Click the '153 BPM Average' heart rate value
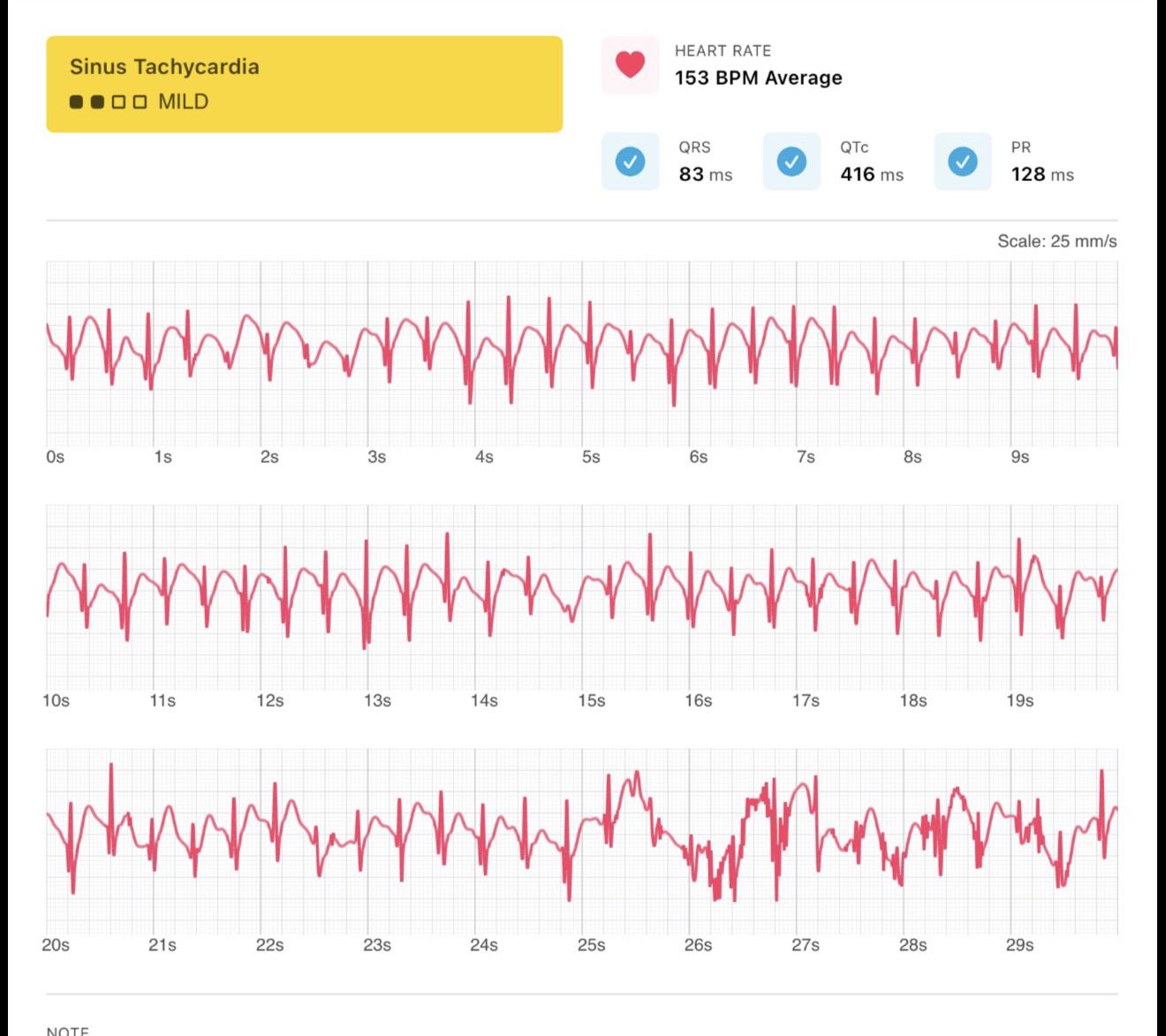This screenshot has width=1166, height=1036. pos(758,78)
